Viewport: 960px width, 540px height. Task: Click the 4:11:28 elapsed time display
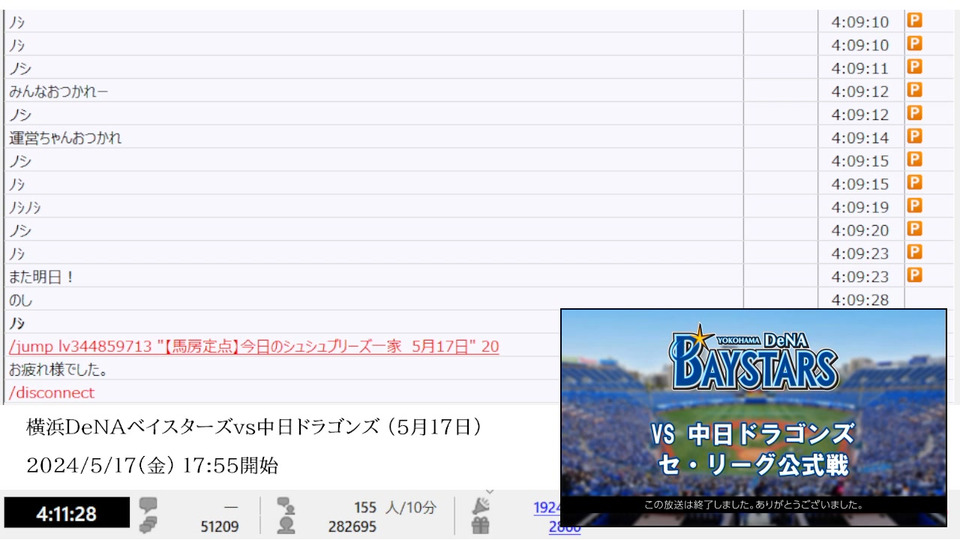click(x=67, y=513)
